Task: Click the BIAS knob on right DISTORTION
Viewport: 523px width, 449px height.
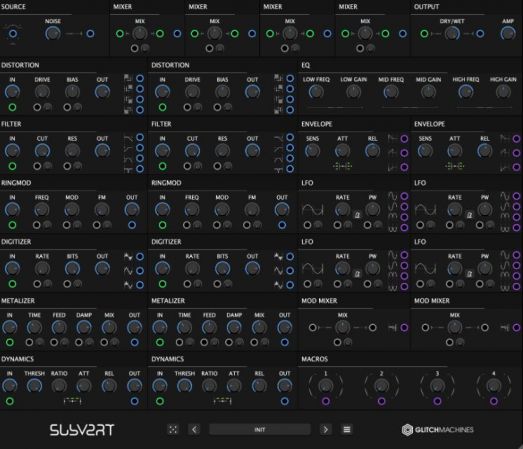Action: (222, 92)
